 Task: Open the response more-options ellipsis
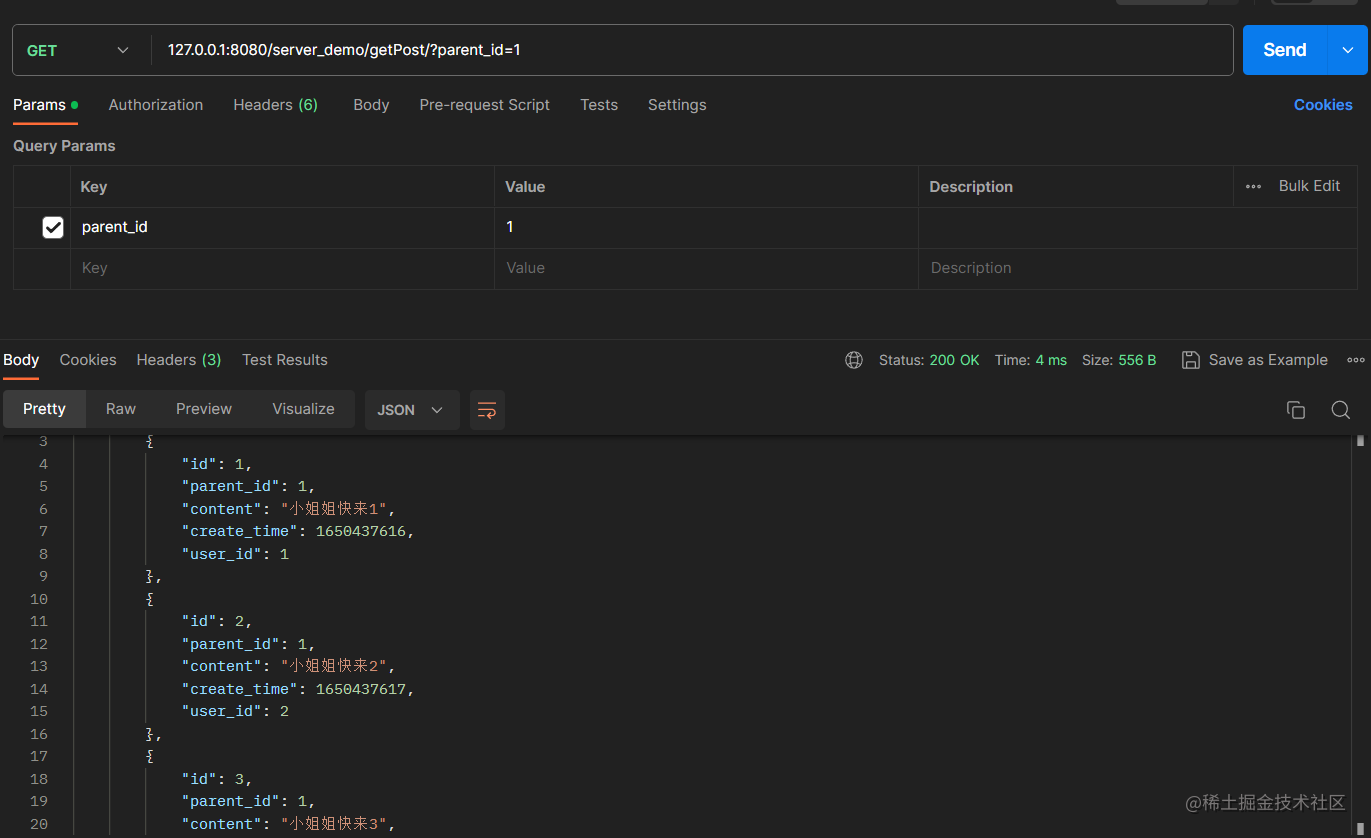(x=1356, y=360)
